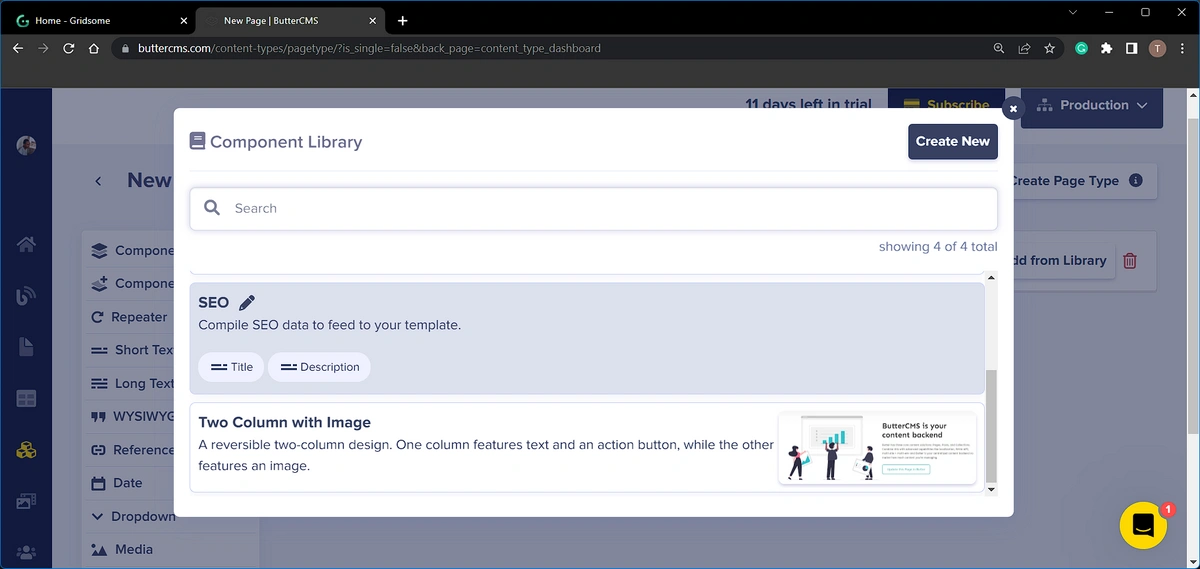1200x569 pixels.
Task: Select the Repeater field type
Action: (129, 317)
